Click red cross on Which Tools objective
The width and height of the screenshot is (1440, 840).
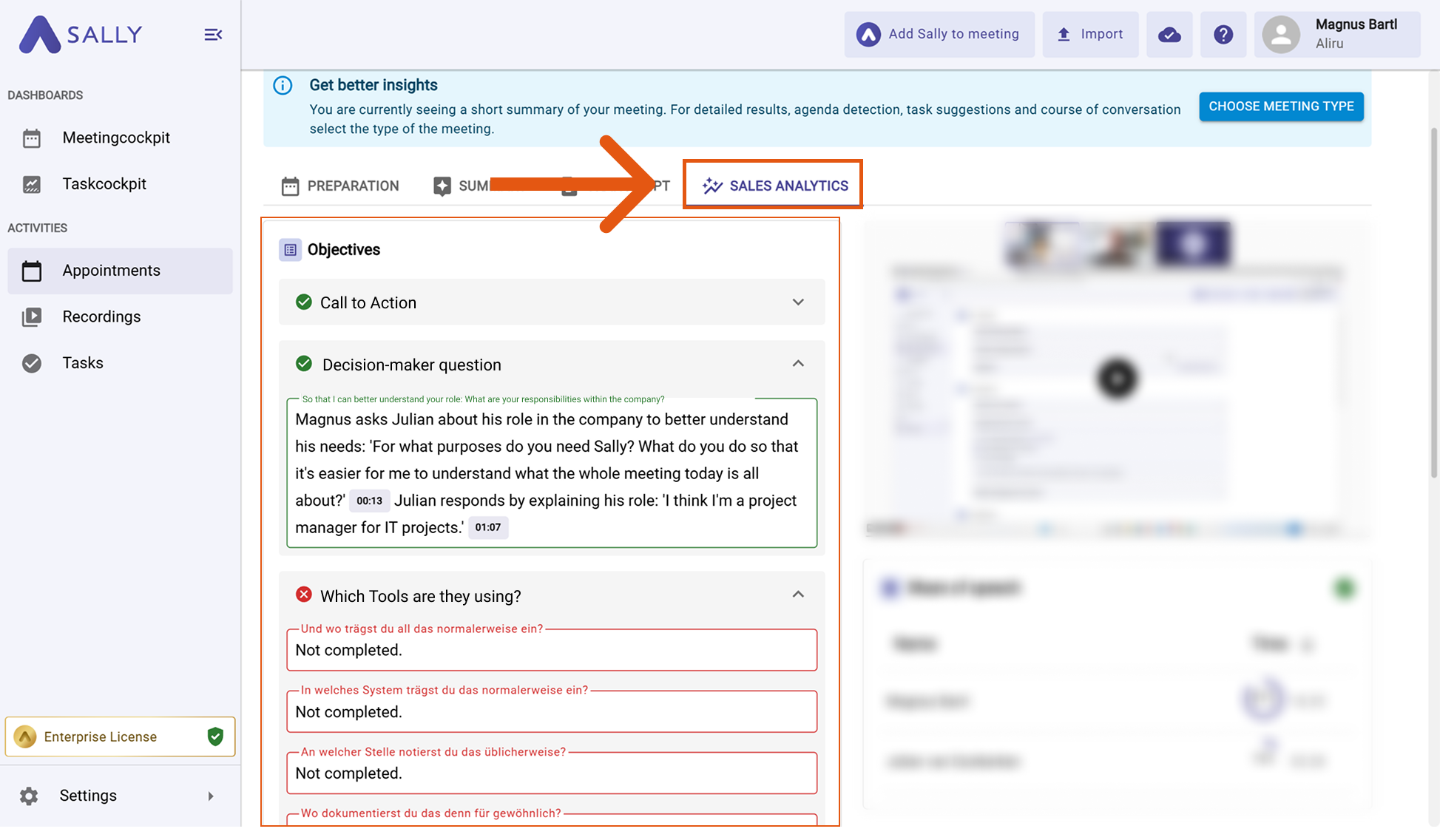tap(303, 594)
